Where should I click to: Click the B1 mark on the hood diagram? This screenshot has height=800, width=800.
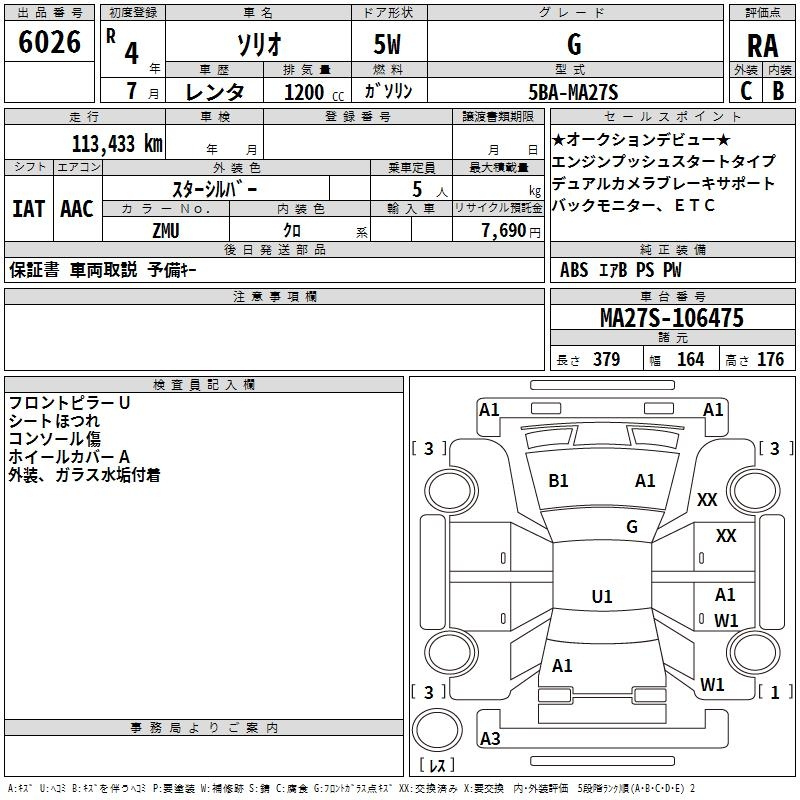click(558, 481)
